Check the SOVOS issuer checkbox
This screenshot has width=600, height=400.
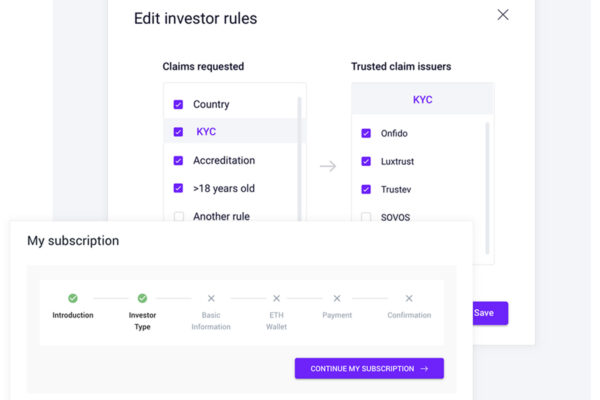[366, 217]
